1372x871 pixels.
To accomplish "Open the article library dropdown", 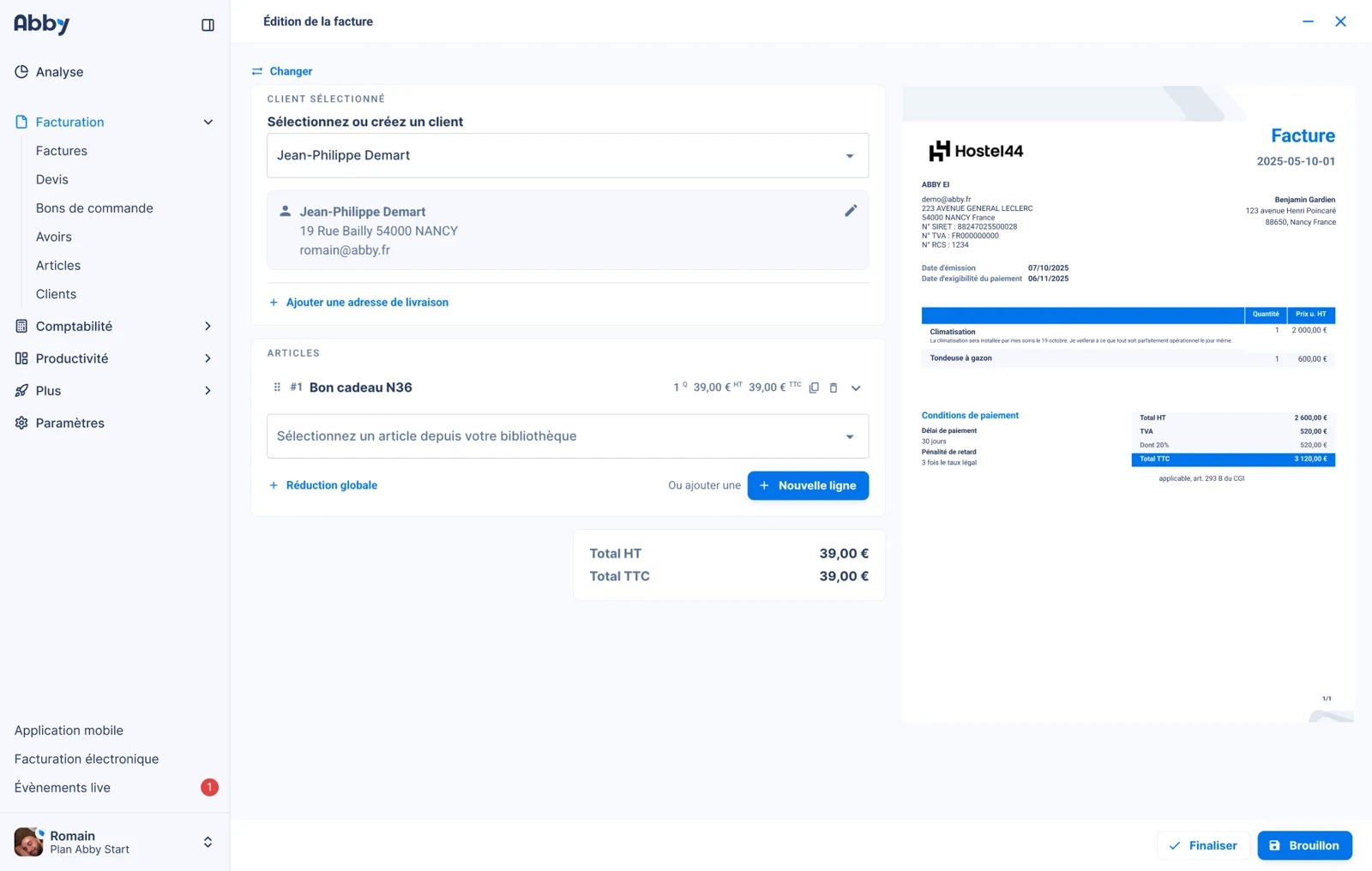I will tap(568, 436).
